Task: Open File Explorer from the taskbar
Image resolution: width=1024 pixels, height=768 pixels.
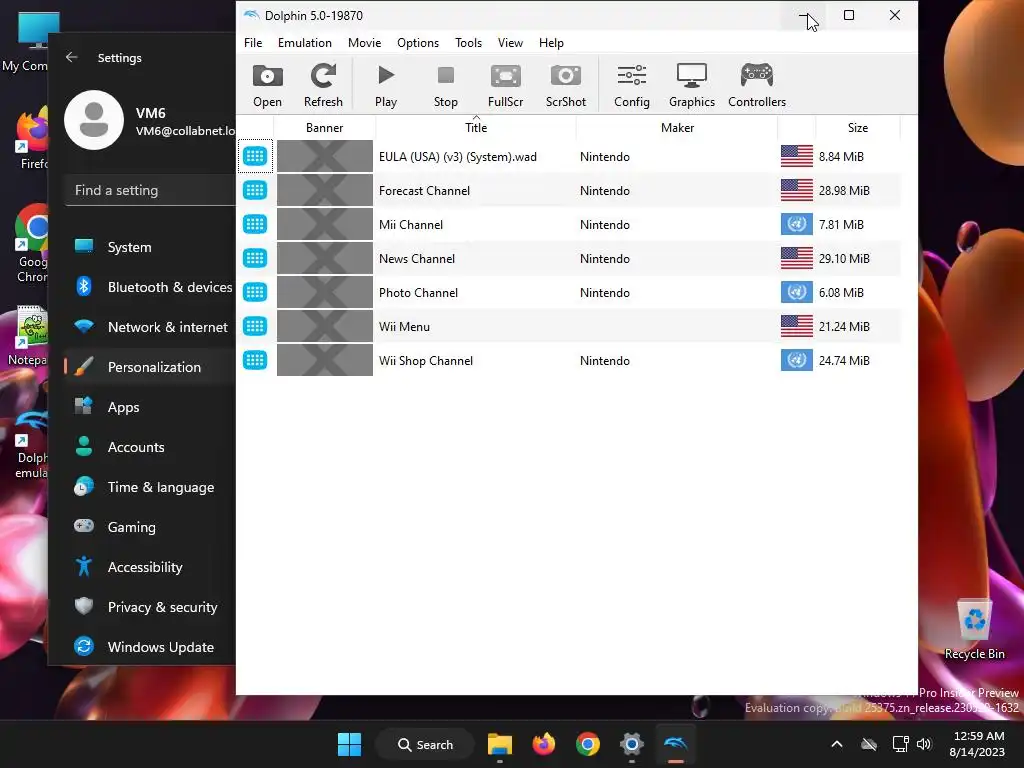Action: (500, 744)
